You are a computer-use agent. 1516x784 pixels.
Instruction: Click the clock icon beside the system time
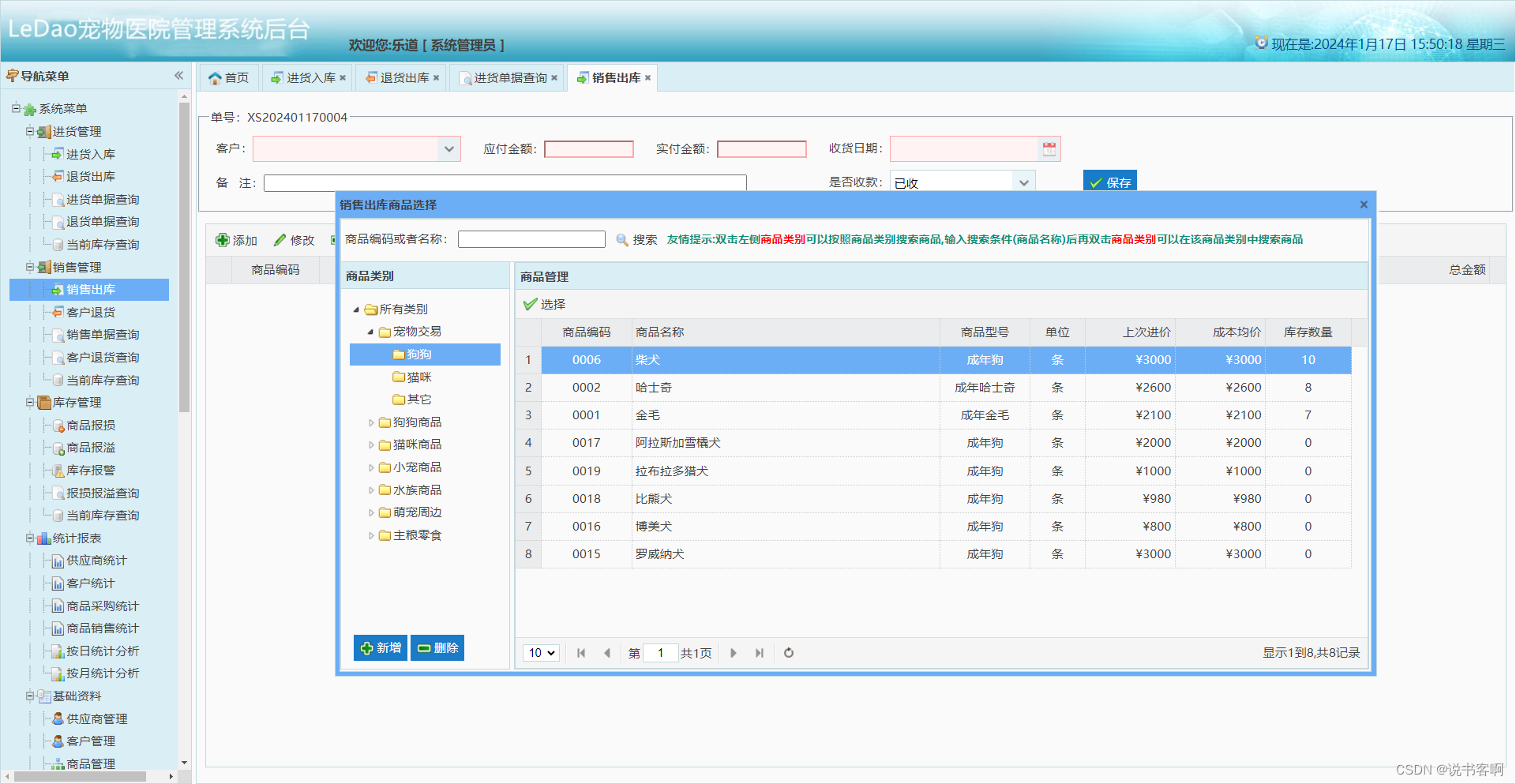point(1261,43)
